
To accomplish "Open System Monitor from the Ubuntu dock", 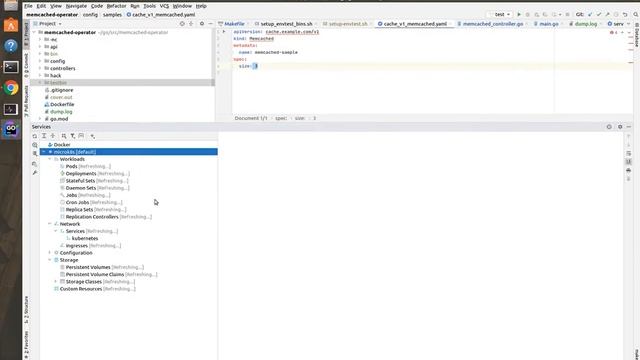I will [11, 109].
